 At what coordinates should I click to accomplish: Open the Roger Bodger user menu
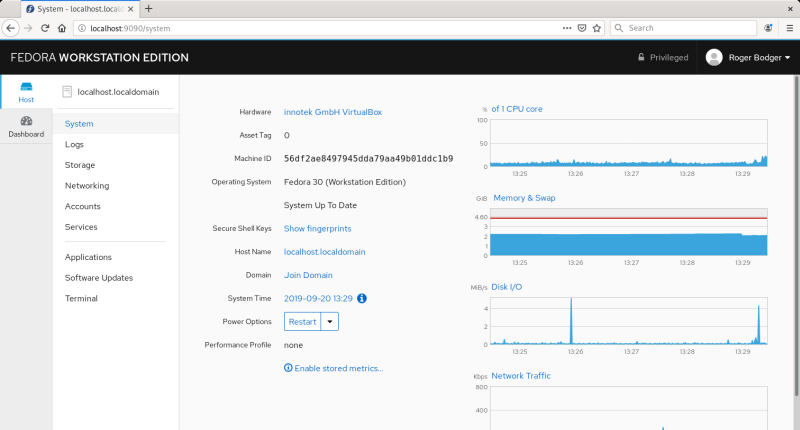point(748,58)
